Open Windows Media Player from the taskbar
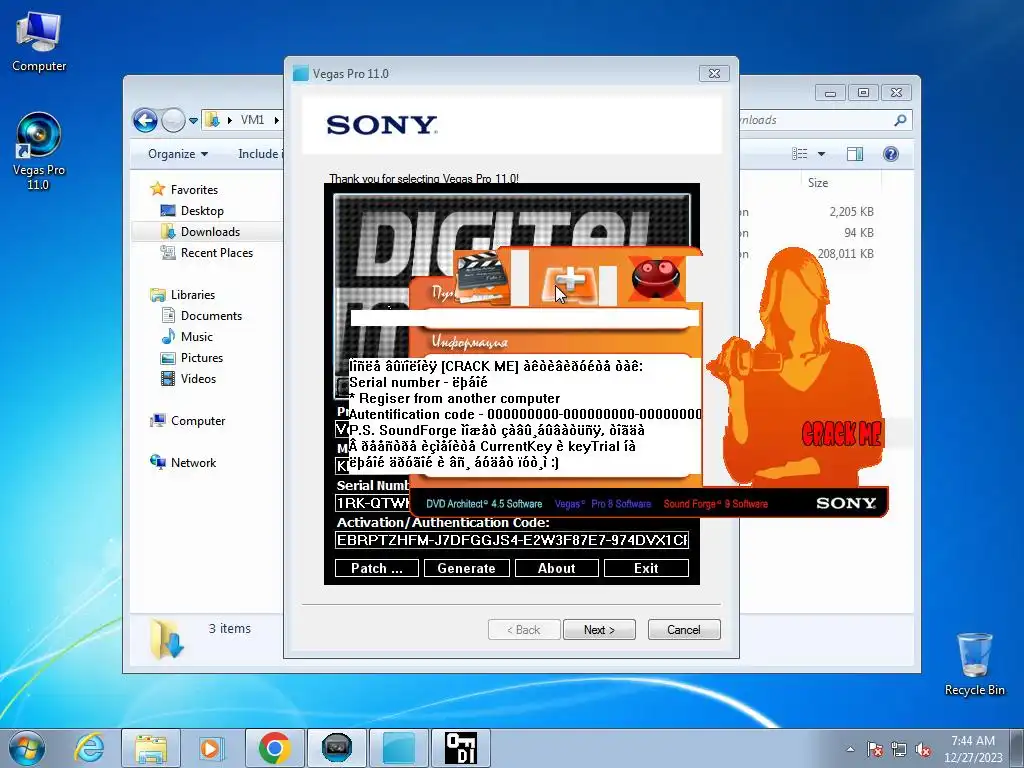 click(x=211, y=748)
